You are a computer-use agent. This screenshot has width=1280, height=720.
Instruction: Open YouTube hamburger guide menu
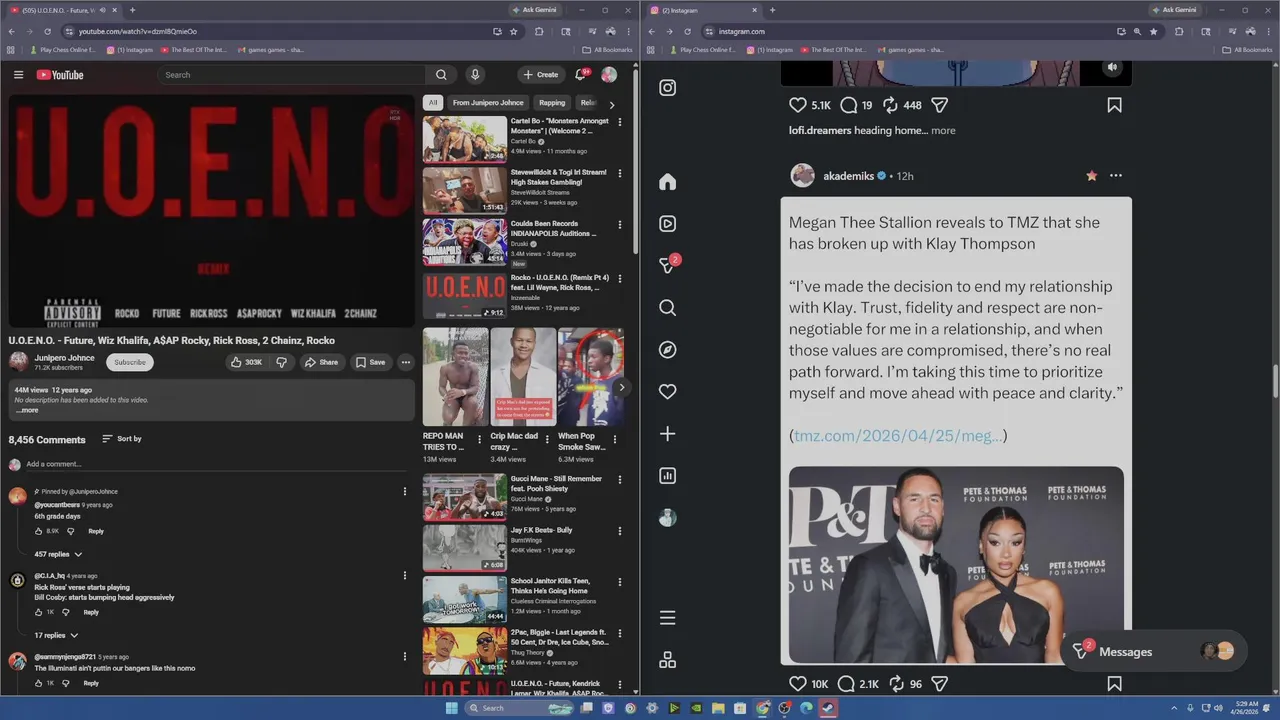pyautogui.click(x=18, y=75)
